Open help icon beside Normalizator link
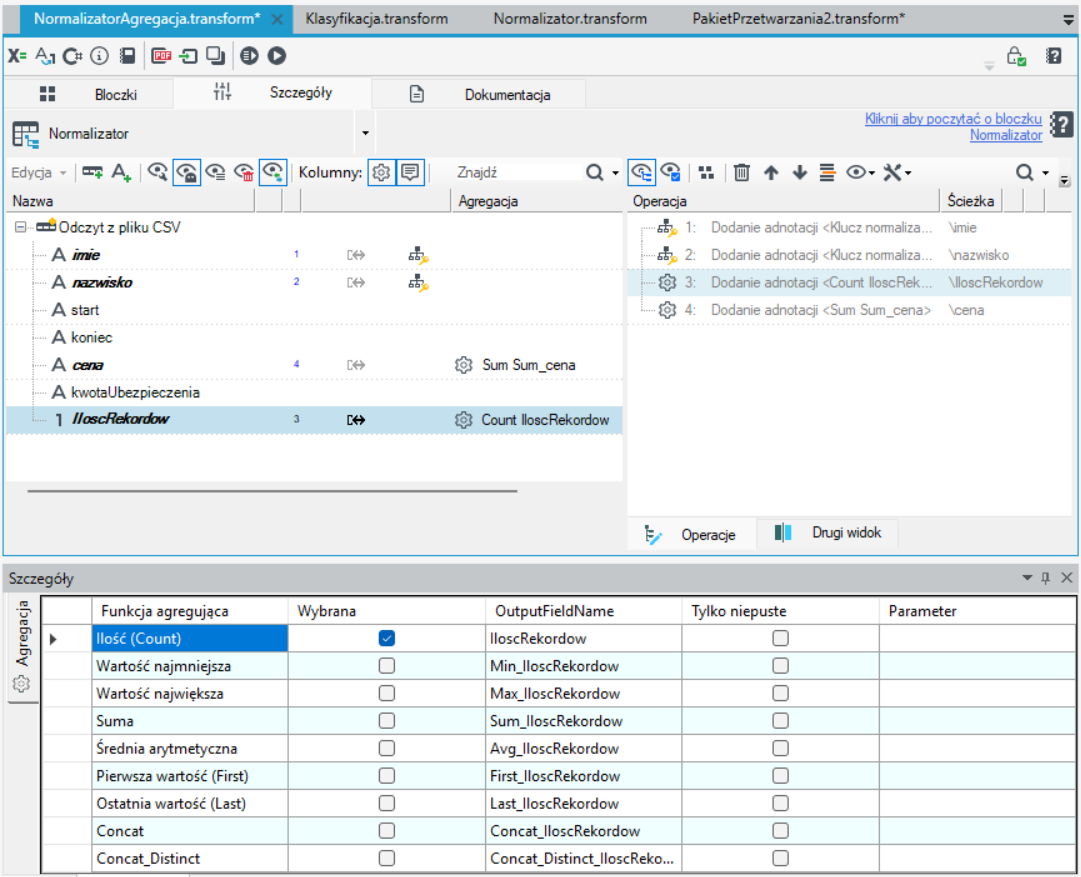Viewport: 1081px width, 877px height. (1062, 125)
